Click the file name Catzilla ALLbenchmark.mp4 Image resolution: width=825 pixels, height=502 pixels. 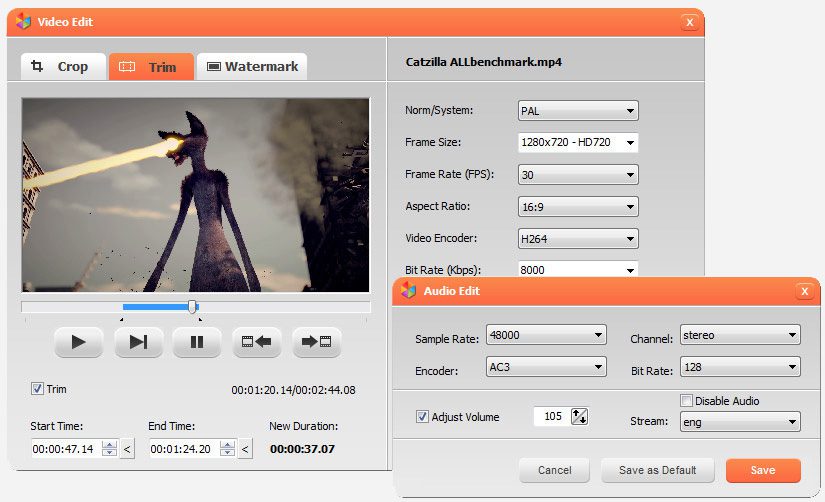484,62
